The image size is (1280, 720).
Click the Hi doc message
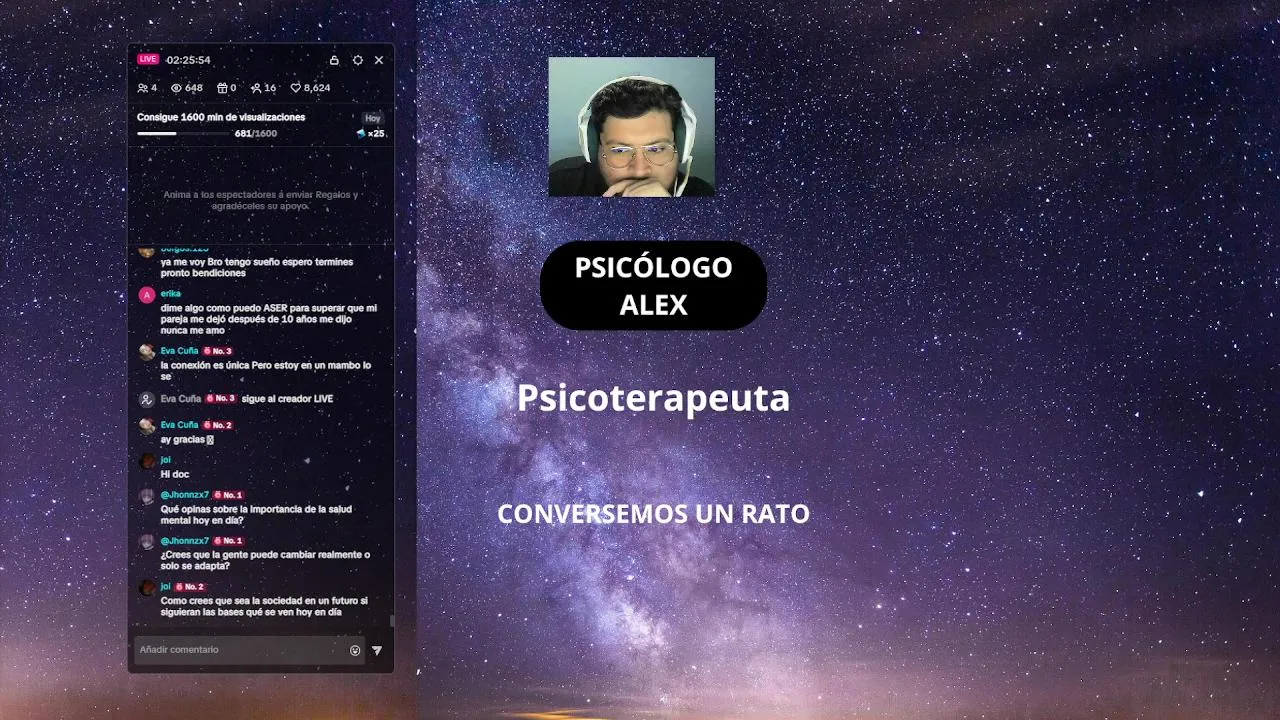175,474
